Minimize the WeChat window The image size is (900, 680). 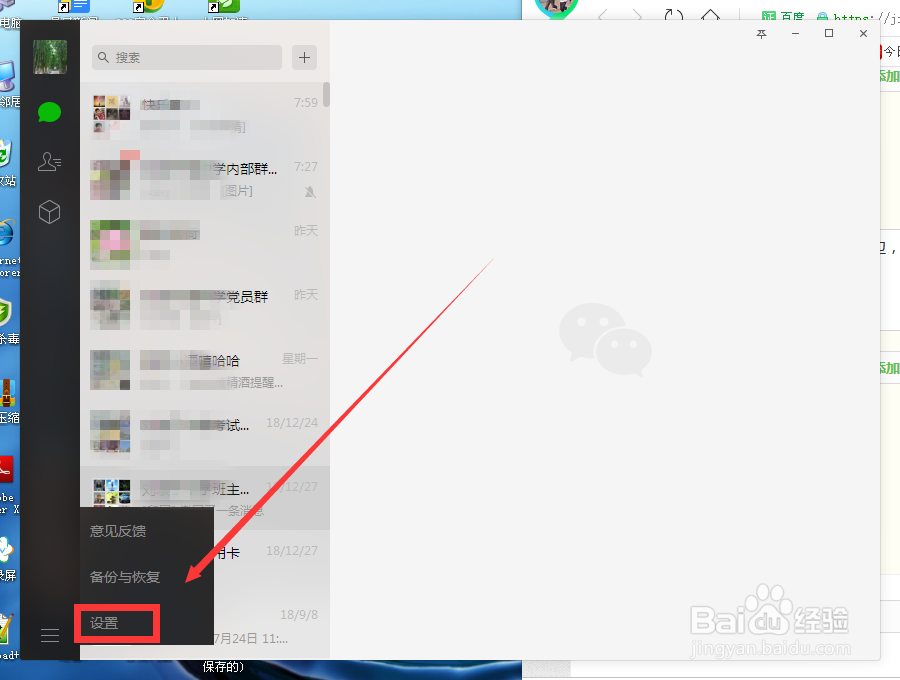tap(795, 34)
